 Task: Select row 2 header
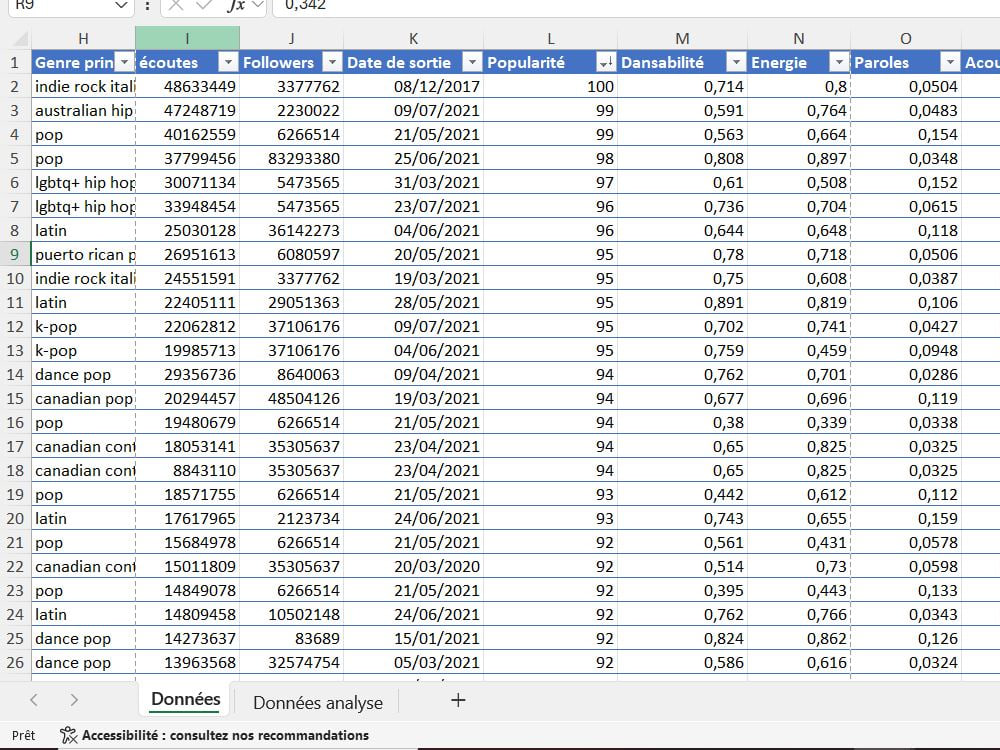[x=15, y=87]
